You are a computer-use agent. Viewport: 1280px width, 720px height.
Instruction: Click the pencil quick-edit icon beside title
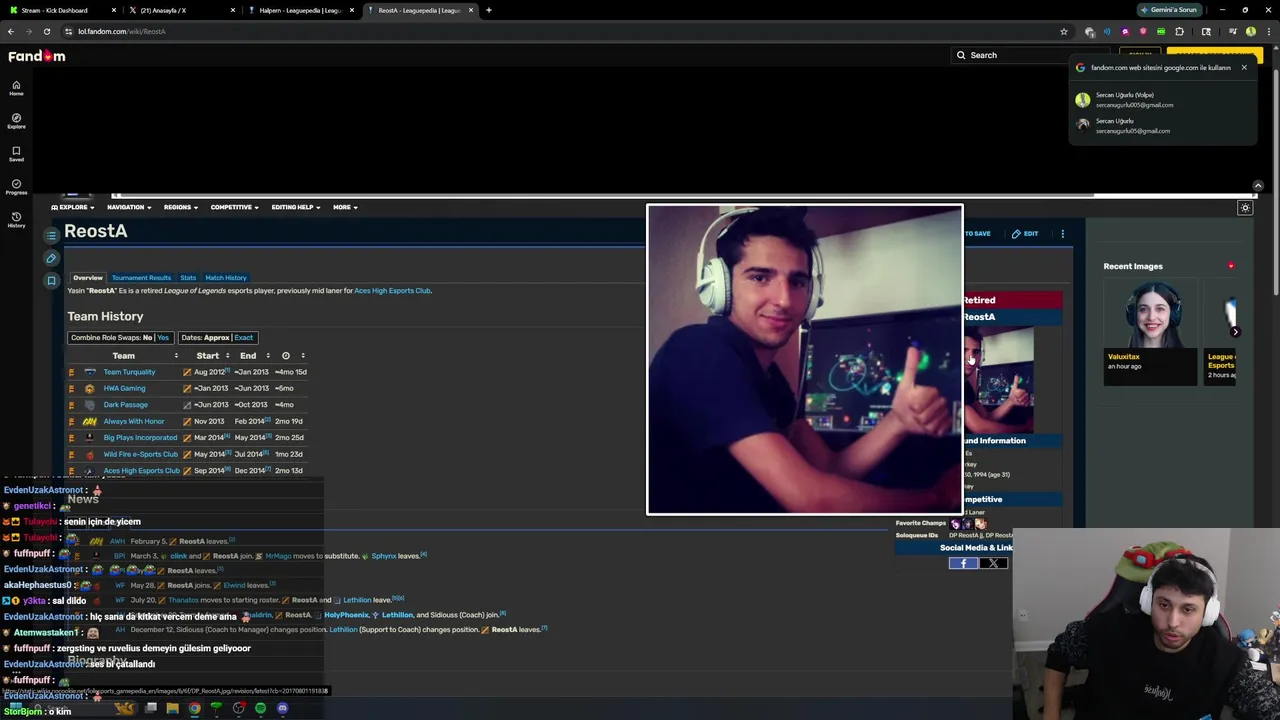point(52,258)
